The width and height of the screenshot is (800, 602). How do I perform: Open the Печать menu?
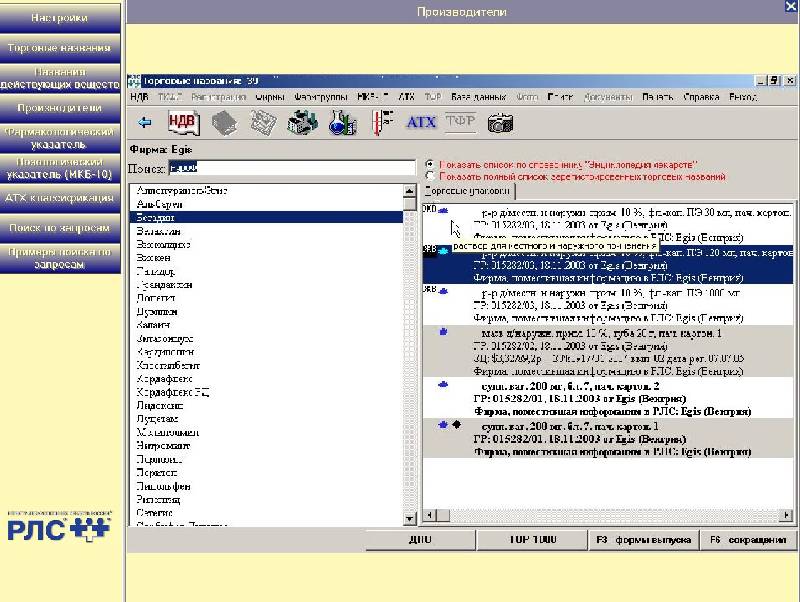point(658,97)
